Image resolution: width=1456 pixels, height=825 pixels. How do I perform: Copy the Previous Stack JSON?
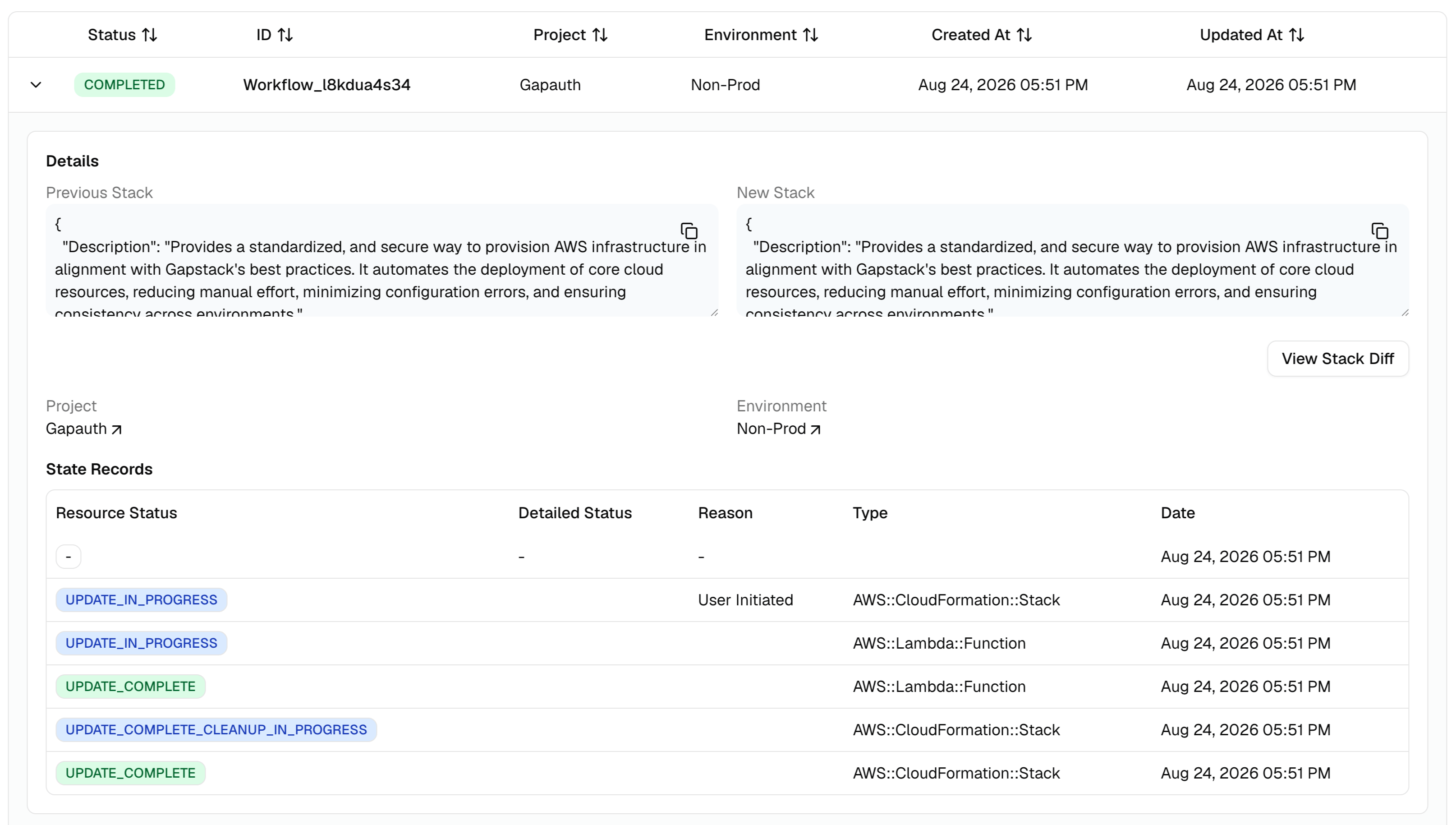click(689, 230)
